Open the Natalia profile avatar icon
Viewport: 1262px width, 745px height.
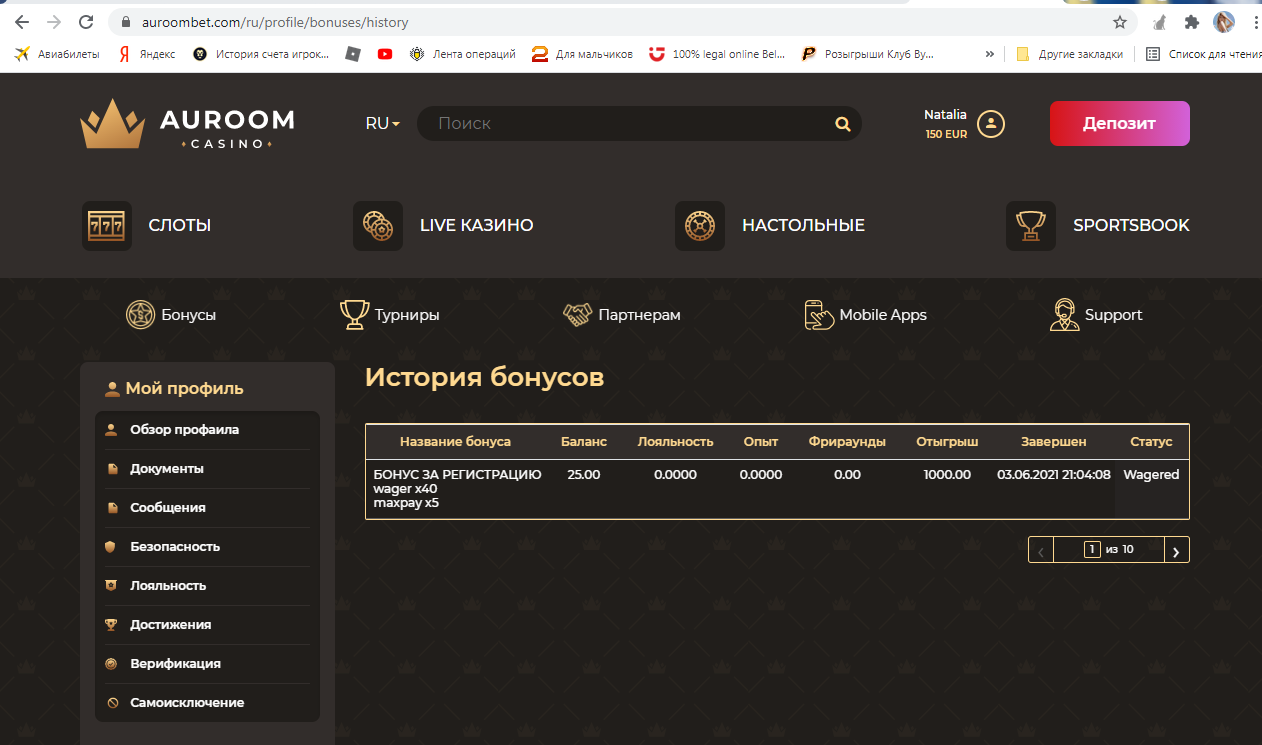tap(989, 123)
